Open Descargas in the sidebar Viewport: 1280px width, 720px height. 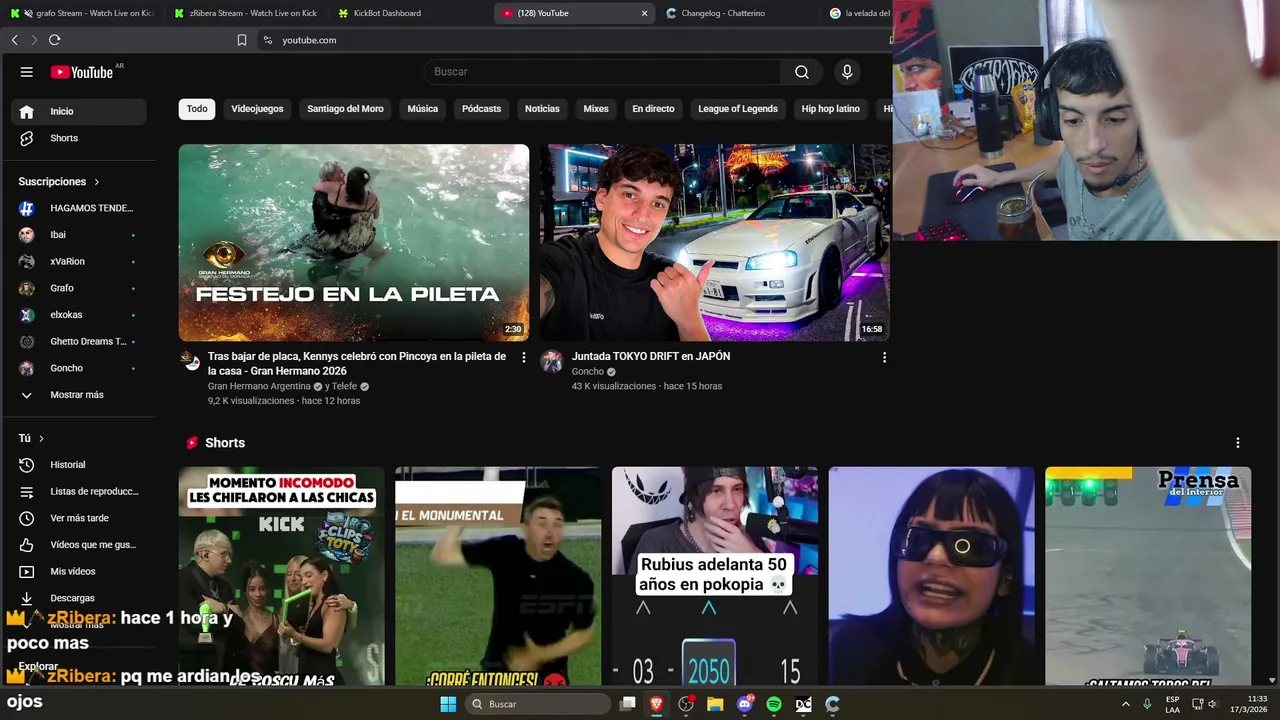(78, 598)
